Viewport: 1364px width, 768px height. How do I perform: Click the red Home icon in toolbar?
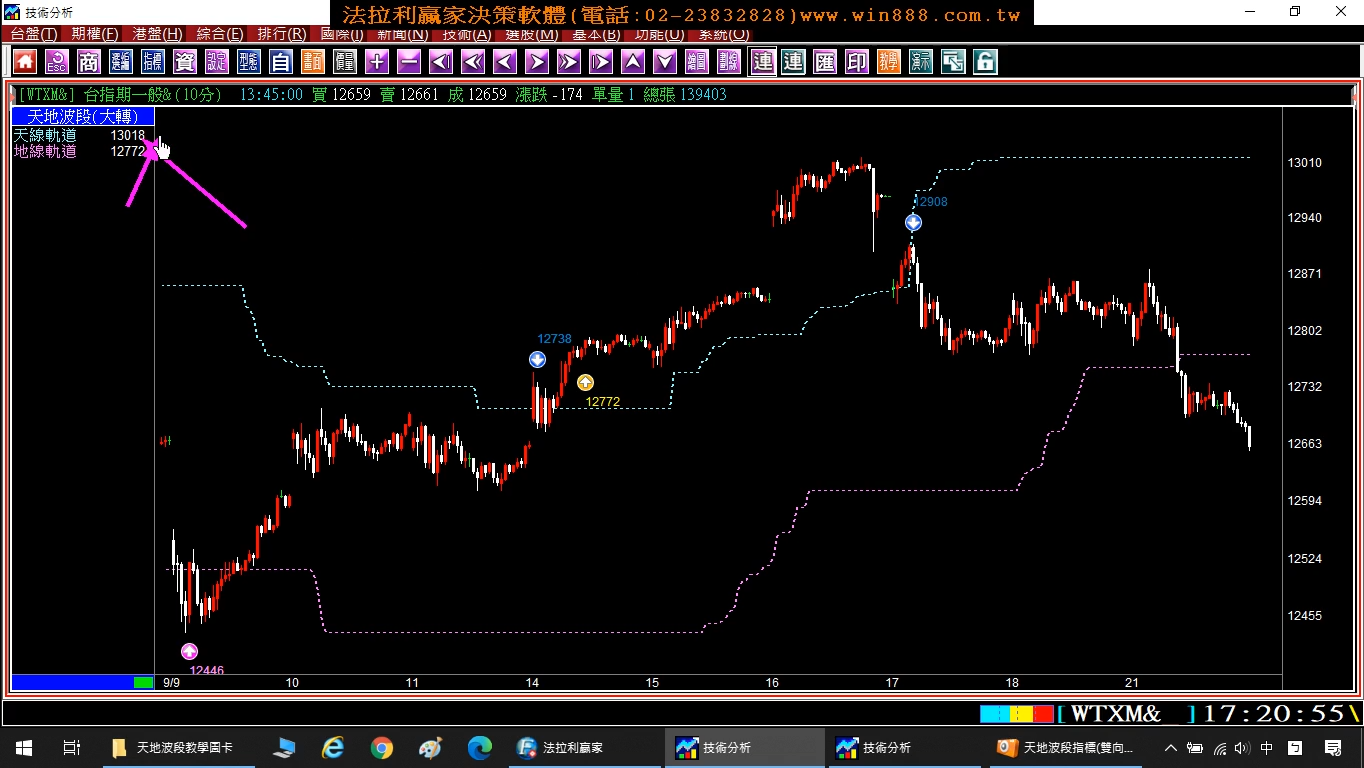(25, 62)
